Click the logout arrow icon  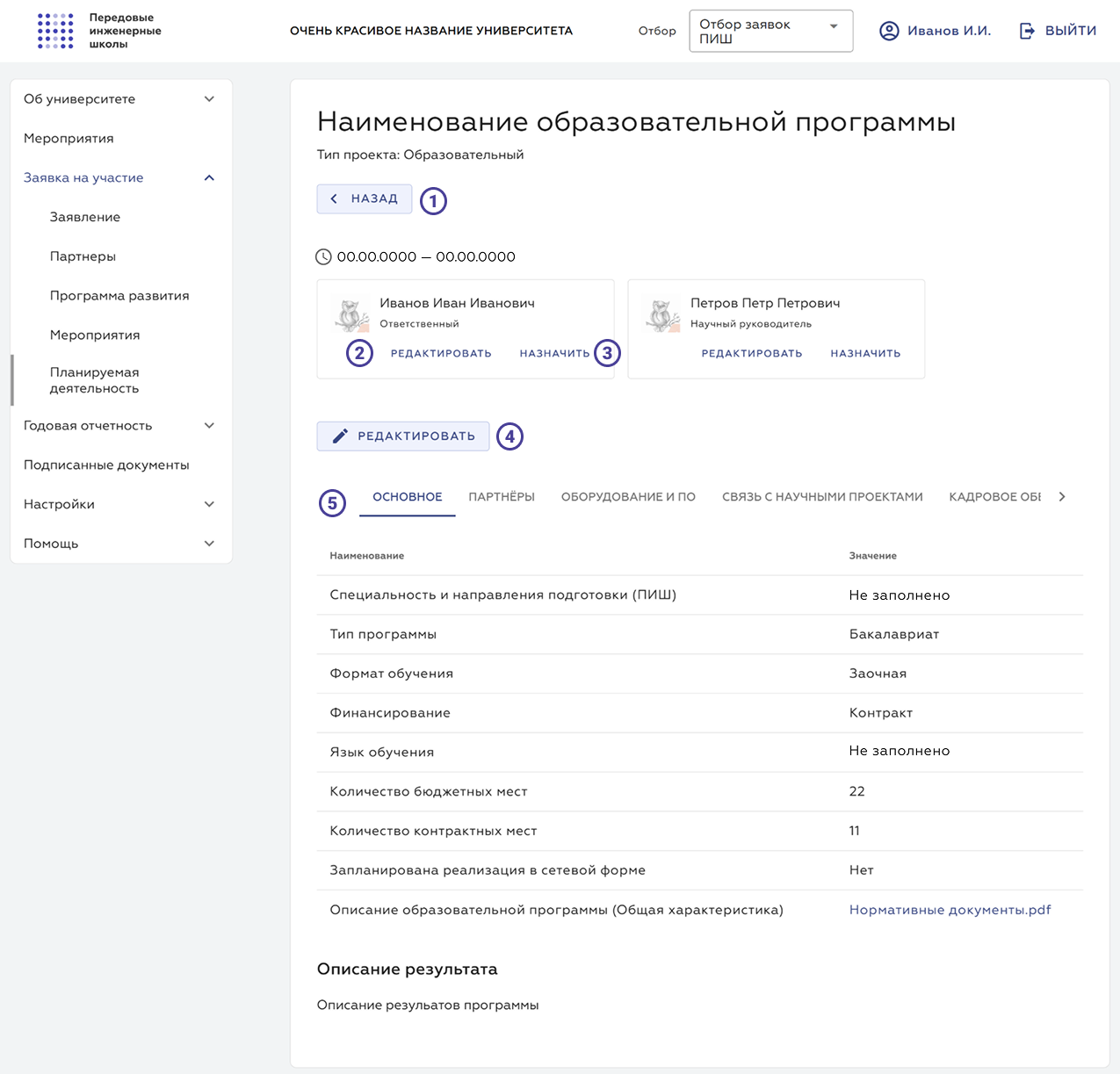click(1027, 31)
